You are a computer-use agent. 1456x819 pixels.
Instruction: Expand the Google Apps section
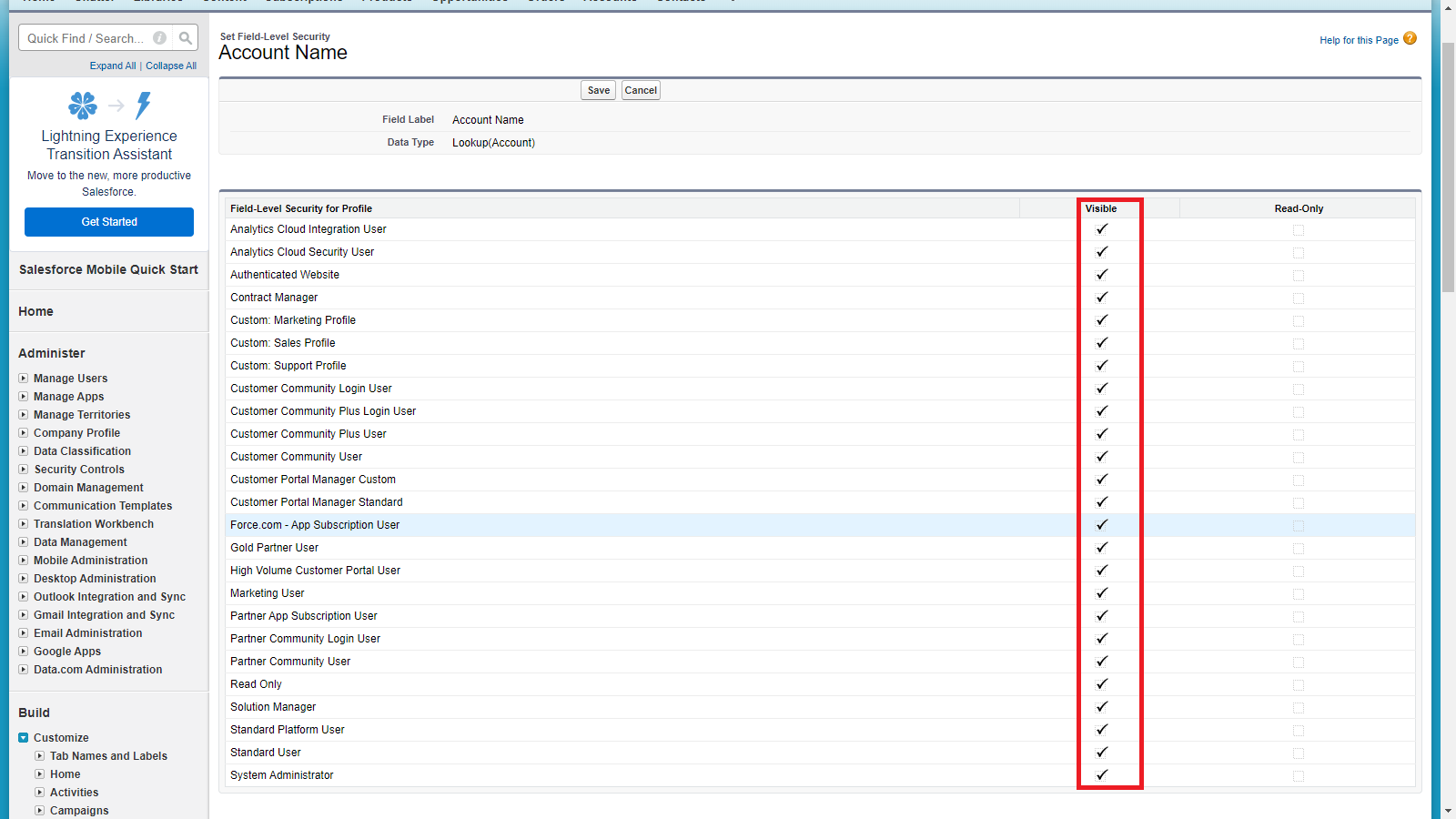(24, 652)
